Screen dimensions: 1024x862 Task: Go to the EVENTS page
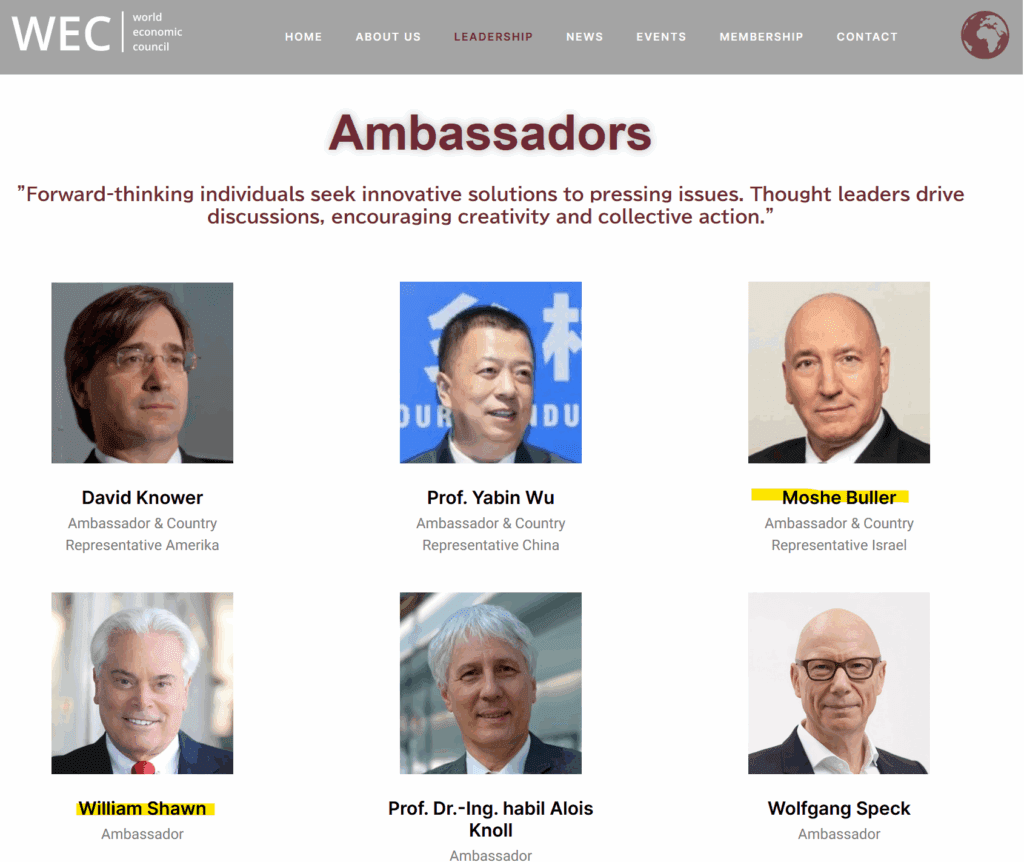click(x=661, y=36)
